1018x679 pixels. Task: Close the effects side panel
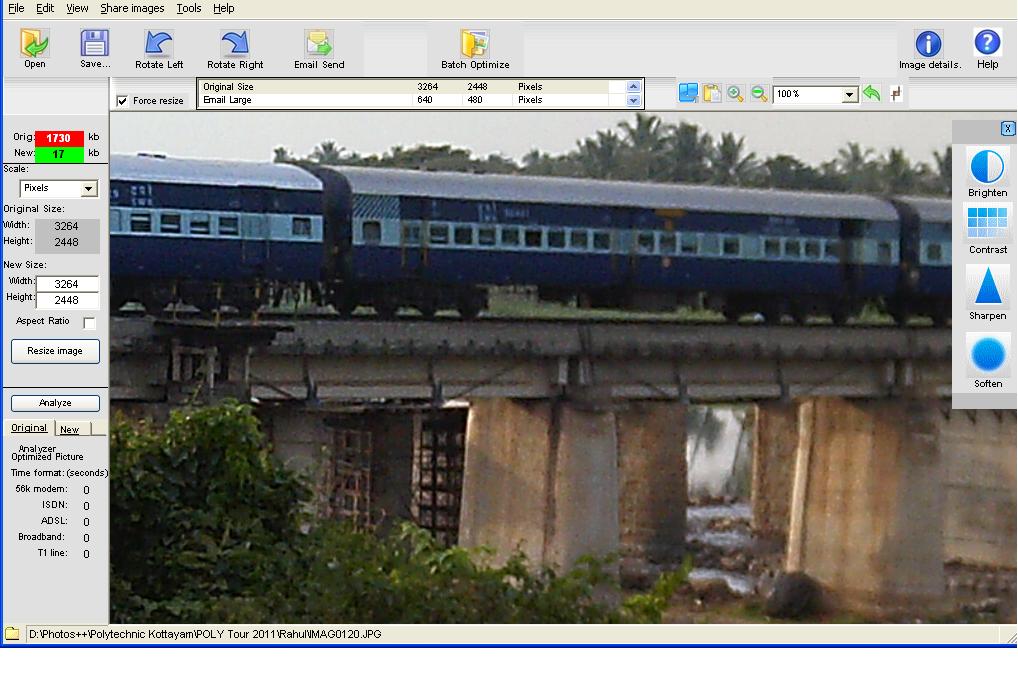coord(1008,129)
